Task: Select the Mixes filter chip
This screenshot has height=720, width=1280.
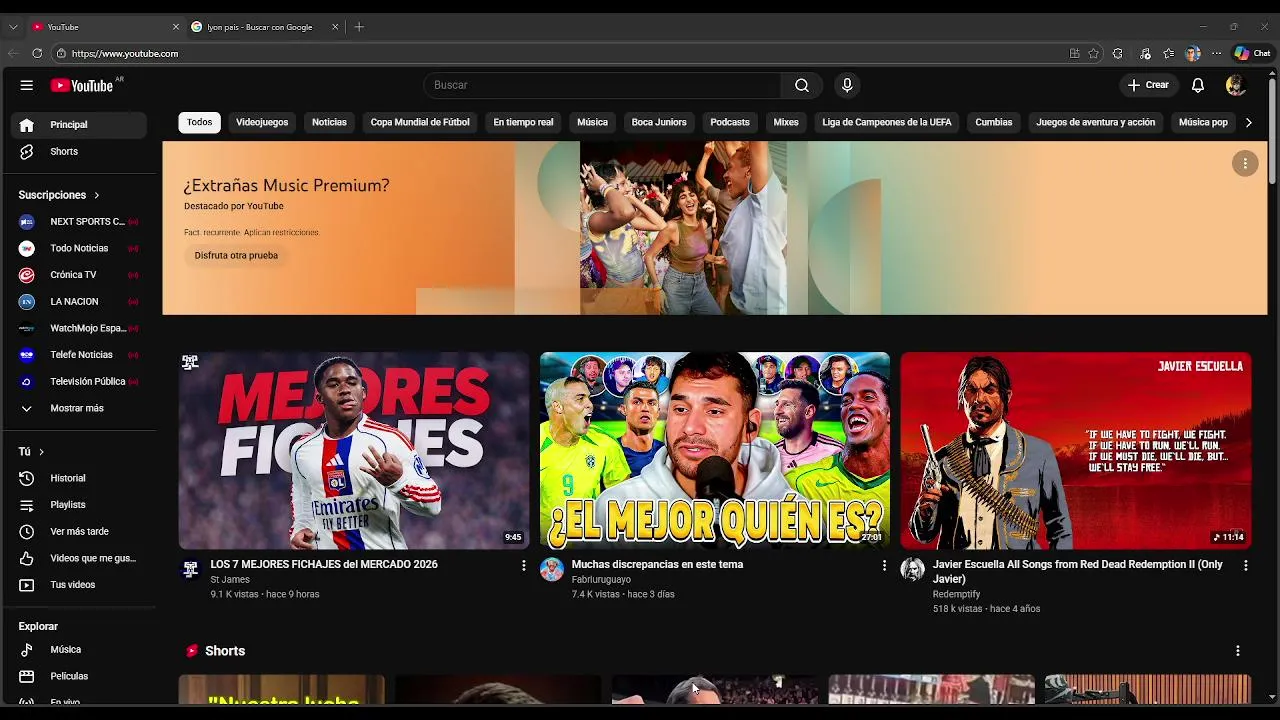Action: (786, 122)
